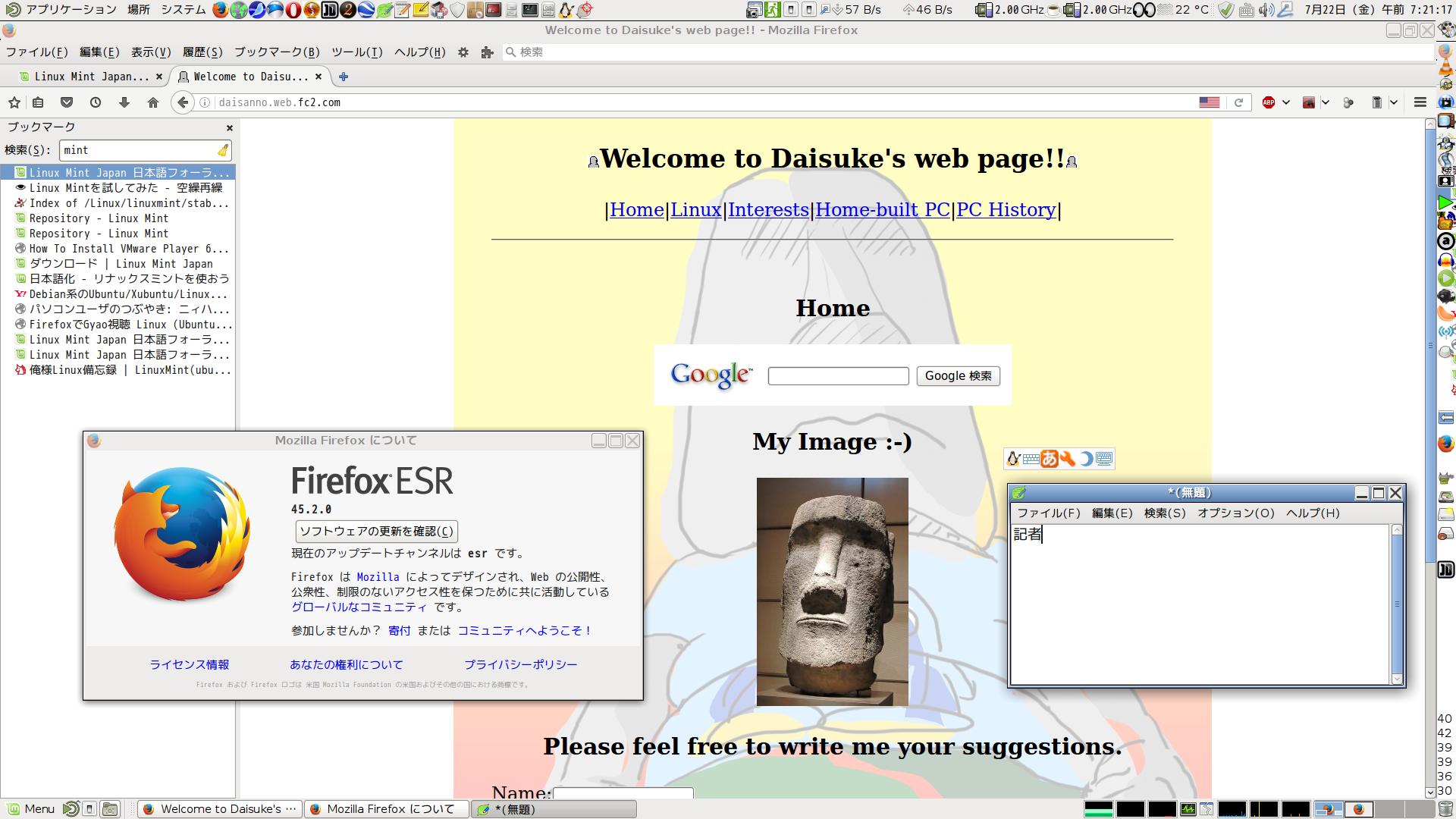Click the red screenshot extension icon
The height and width of the screenshot is (819, 1456).
pyautogui.click(x=1309, y=102)
